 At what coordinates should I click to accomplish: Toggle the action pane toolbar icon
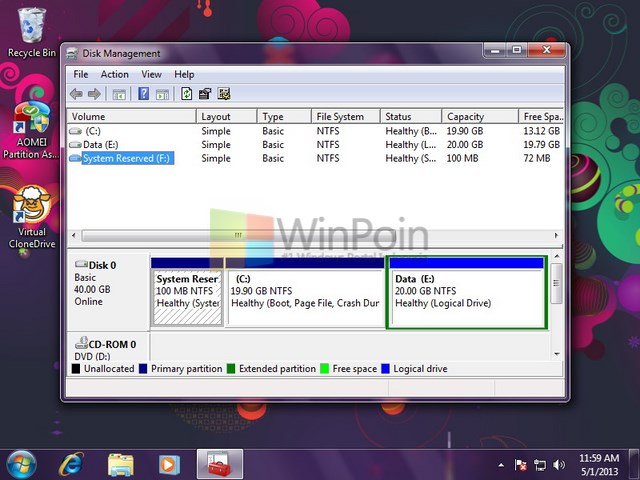click(x=162, y=94)
